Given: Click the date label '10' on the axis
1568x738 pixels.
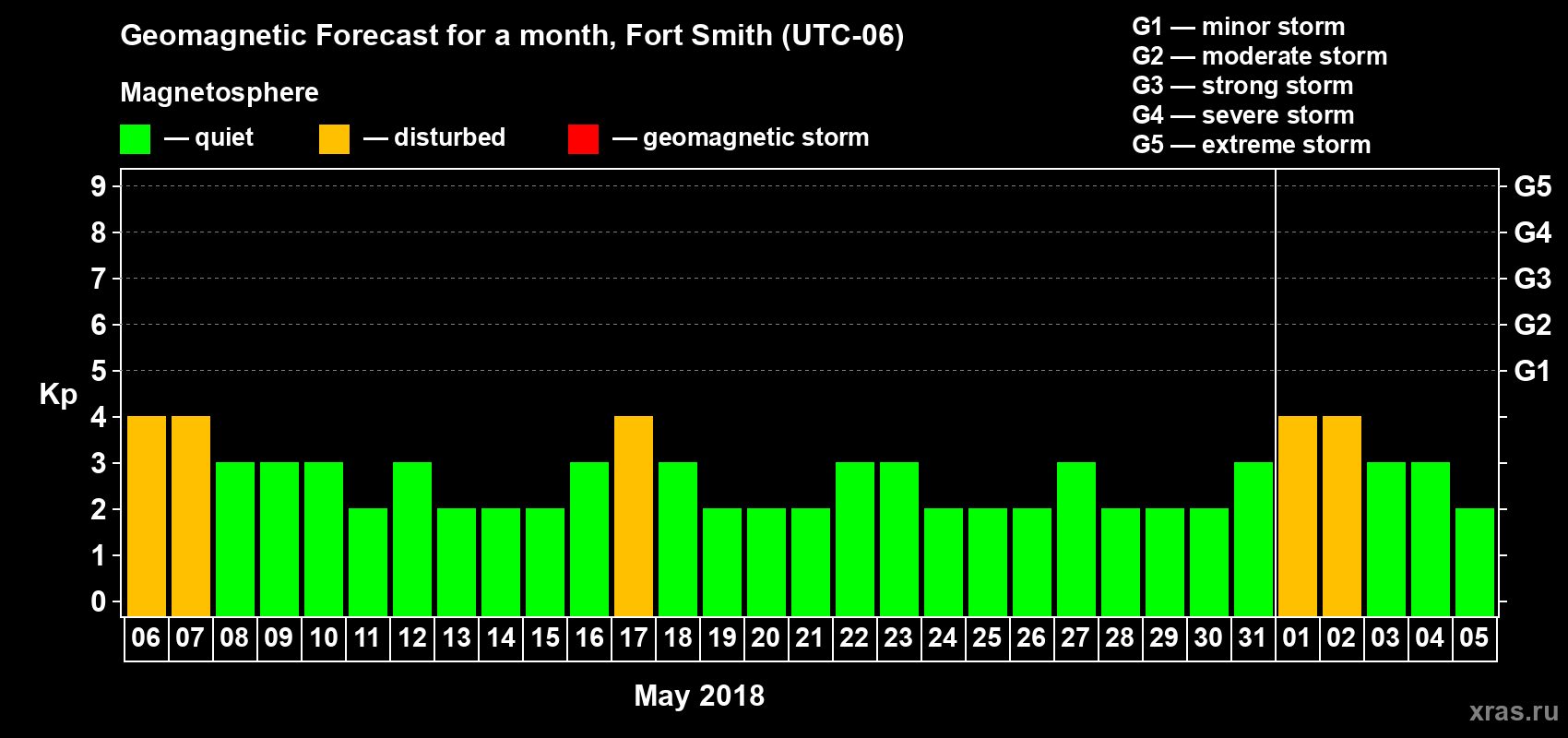Looking at the screenshot, I should point(323,637).
